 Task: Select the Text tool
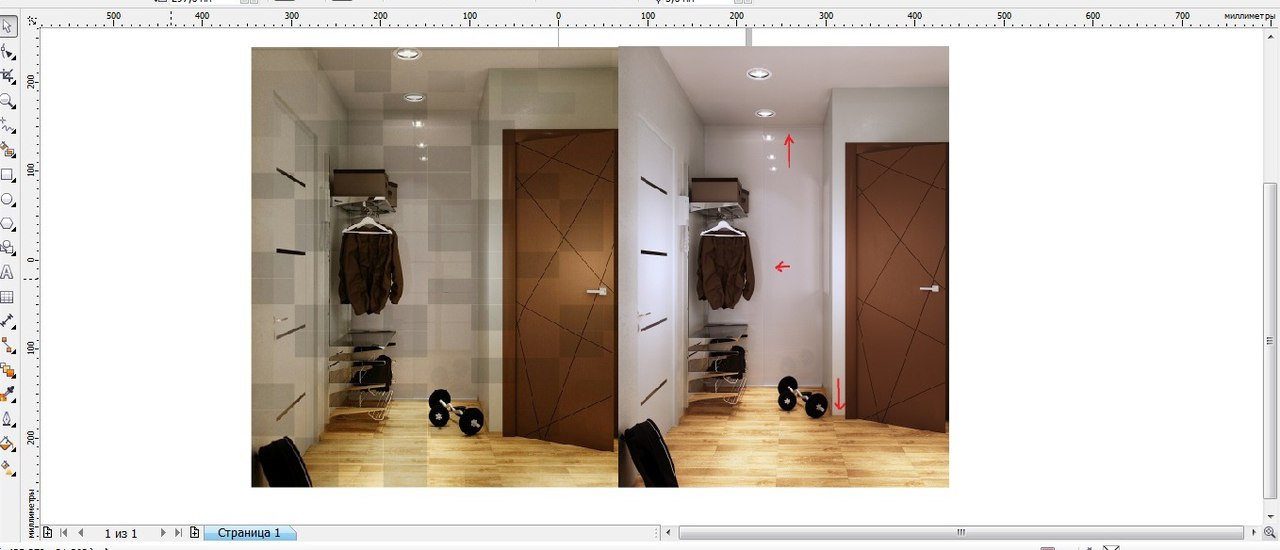click(8, 272)
